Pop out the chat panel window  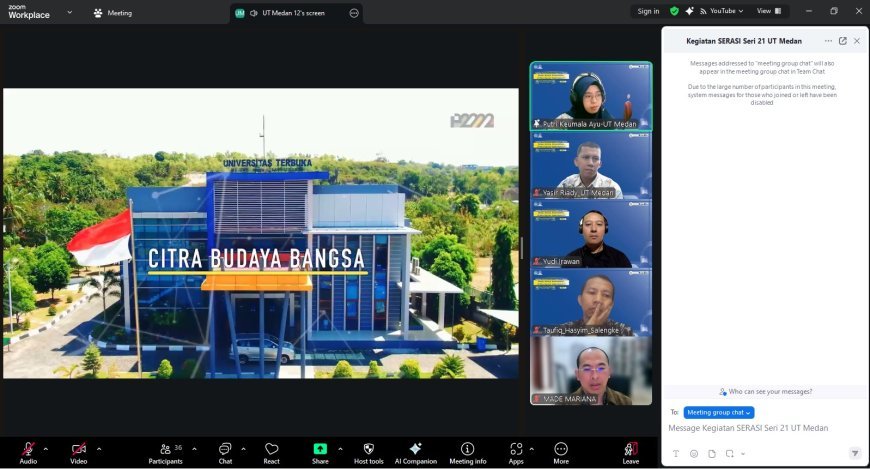point(842,41)
